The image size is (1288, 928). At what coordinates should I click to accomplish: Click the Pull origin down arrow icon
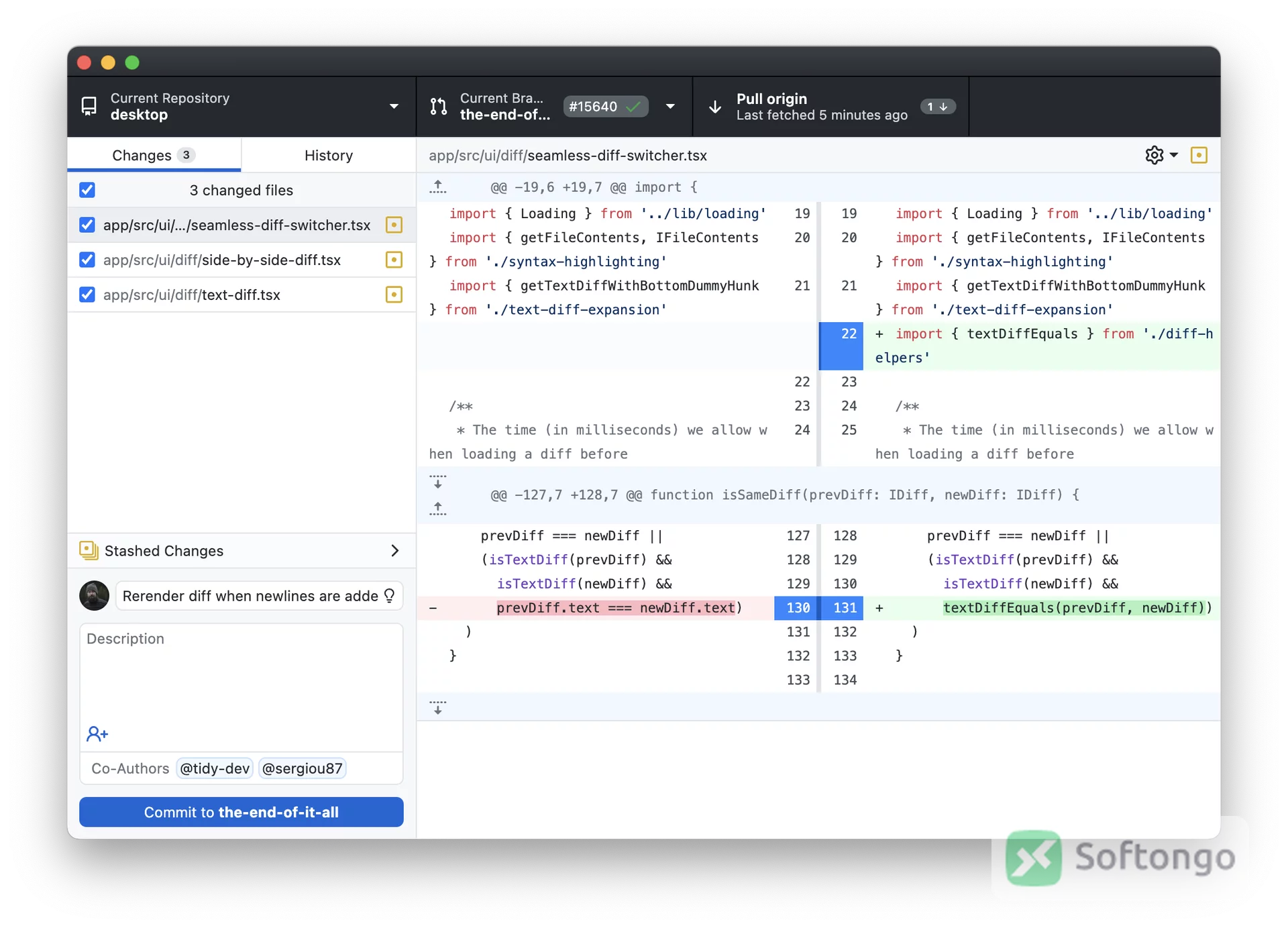[715, 107]
